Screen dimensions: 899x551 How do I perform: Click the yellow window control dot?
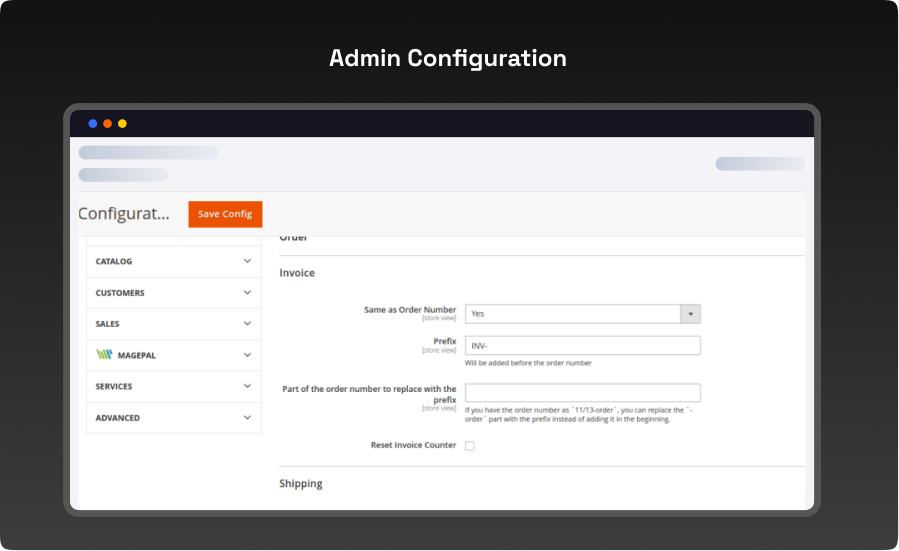click(x=122, y=124)
